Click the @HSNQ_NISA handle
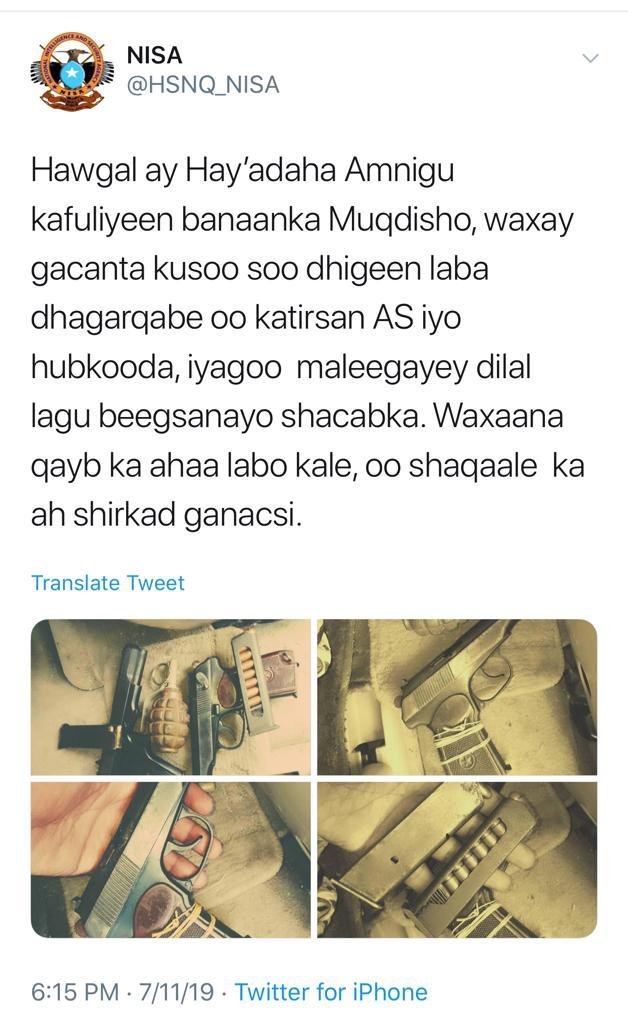Image resolution: width=628 pixels, height=1024 pixels. 203,86
